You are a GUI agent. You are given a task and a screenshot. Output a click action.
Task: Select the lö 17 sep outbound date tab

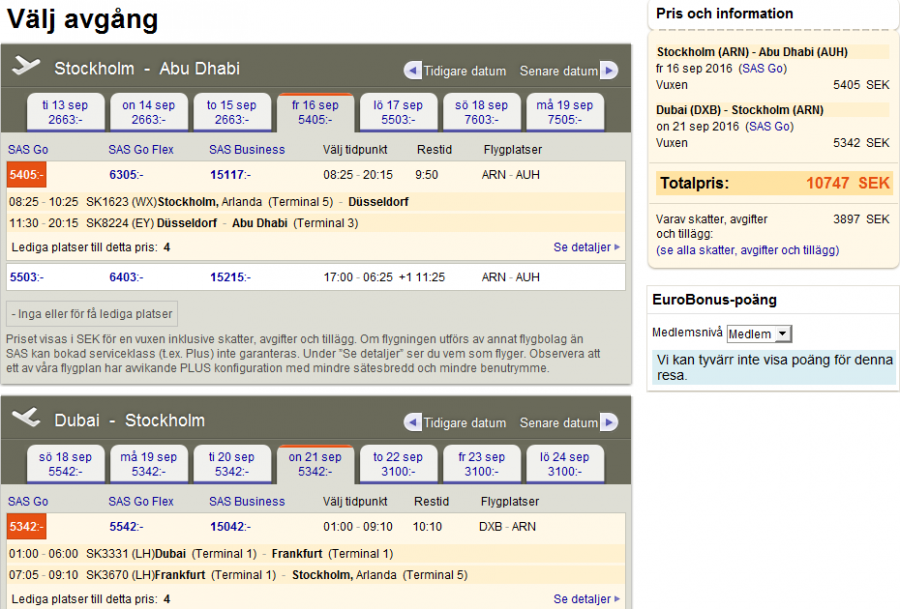pos(398,112)
